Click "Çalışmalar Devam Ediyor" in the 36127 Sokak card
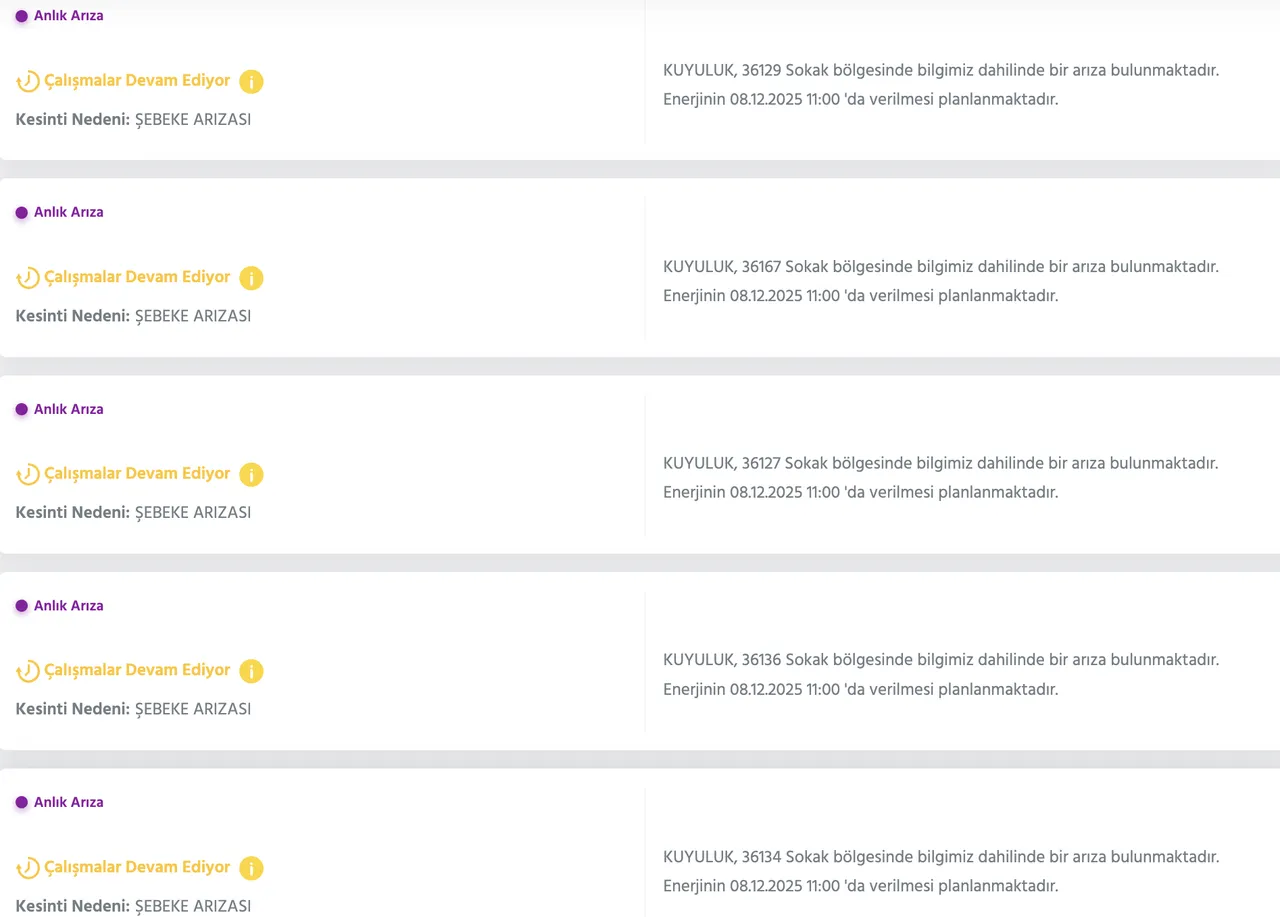 pyautogui.click(x=137, y=474)
